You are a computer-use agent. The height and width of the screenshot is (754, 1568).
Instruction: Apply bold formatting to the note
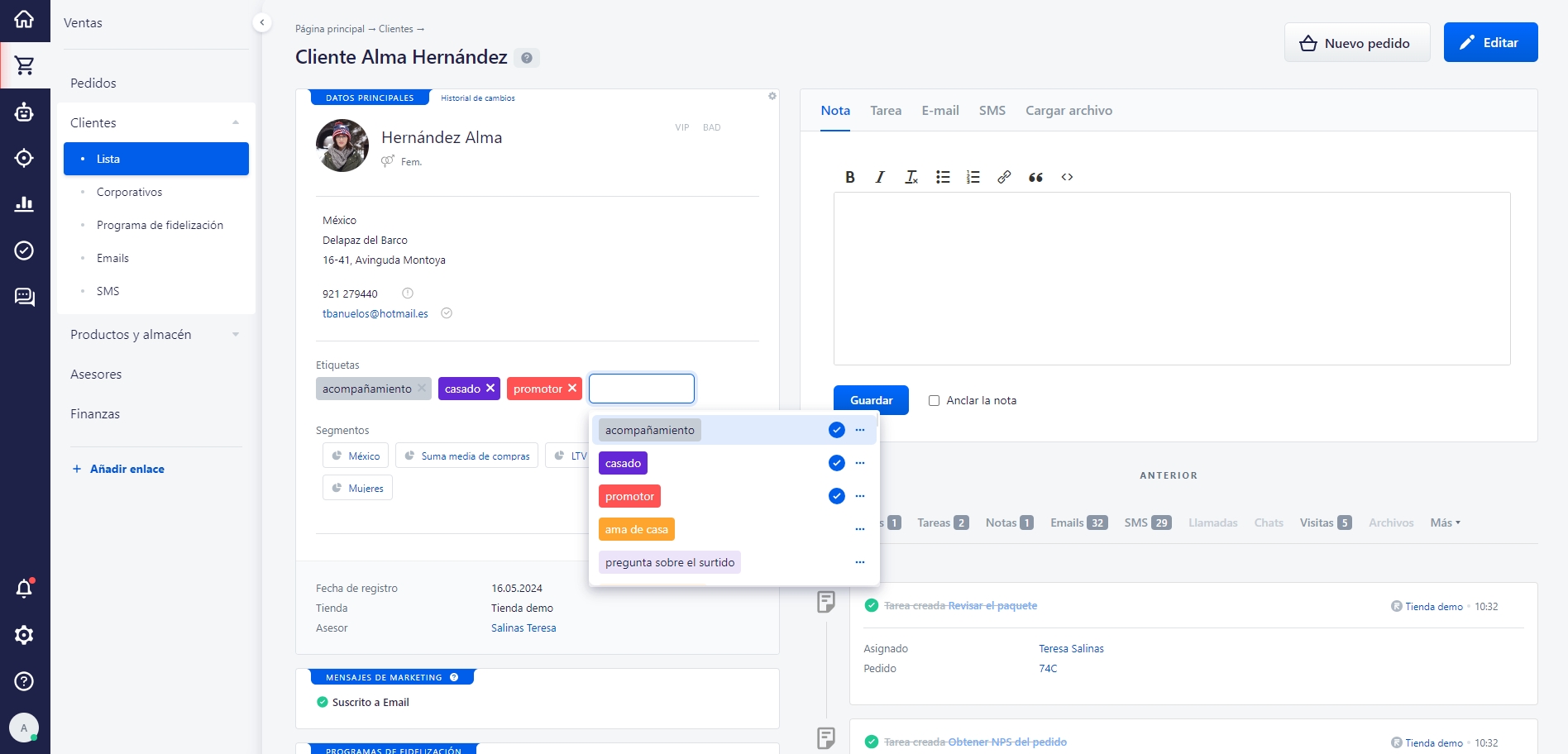coord(849,177)
